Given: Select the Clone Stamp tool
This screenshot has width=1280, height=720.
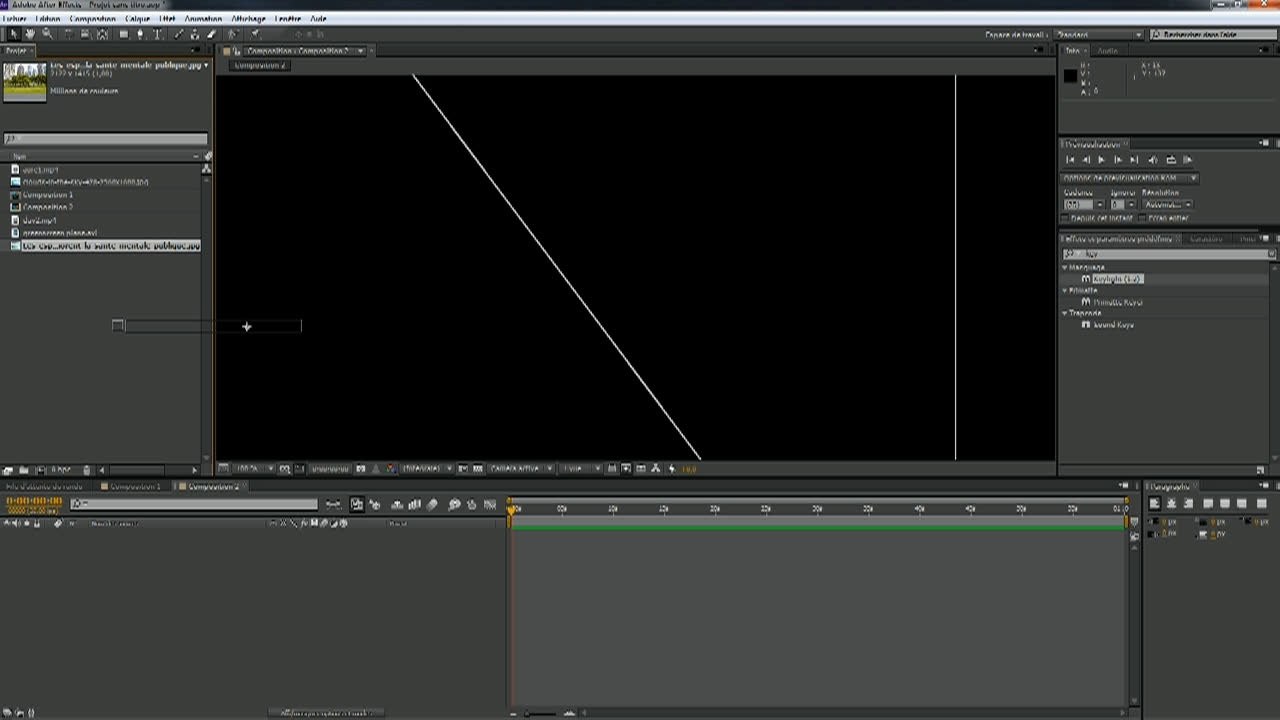Looking at the screenshot, I should [x=195, y=34].
